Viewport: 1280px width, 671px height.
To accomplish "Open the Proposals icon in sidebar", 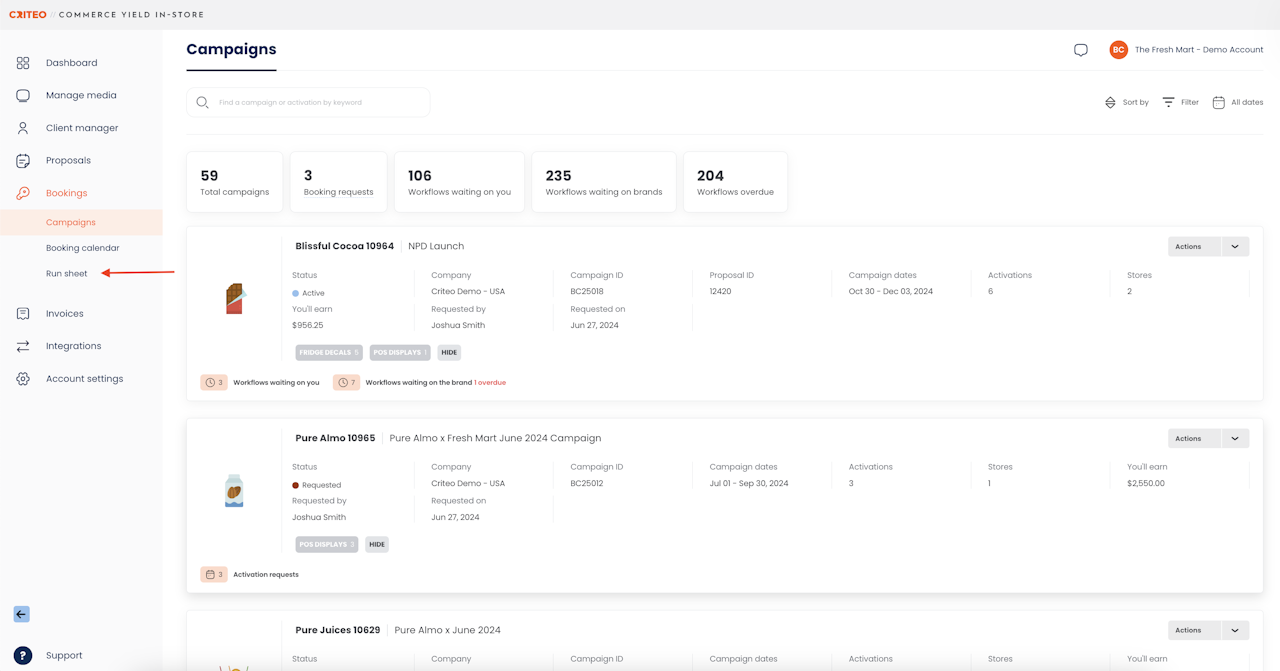I will 23,161.
